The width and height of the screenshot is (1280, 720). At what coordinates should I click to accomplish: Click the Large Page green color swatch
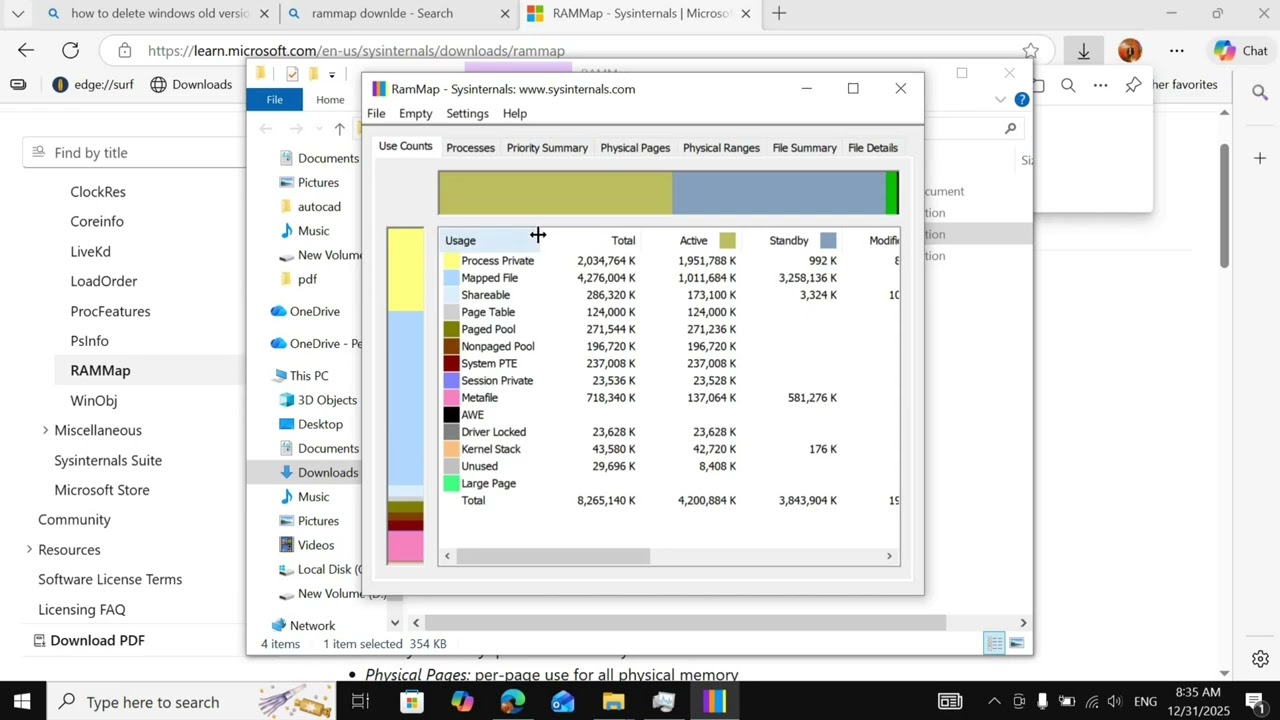(451, 484)
